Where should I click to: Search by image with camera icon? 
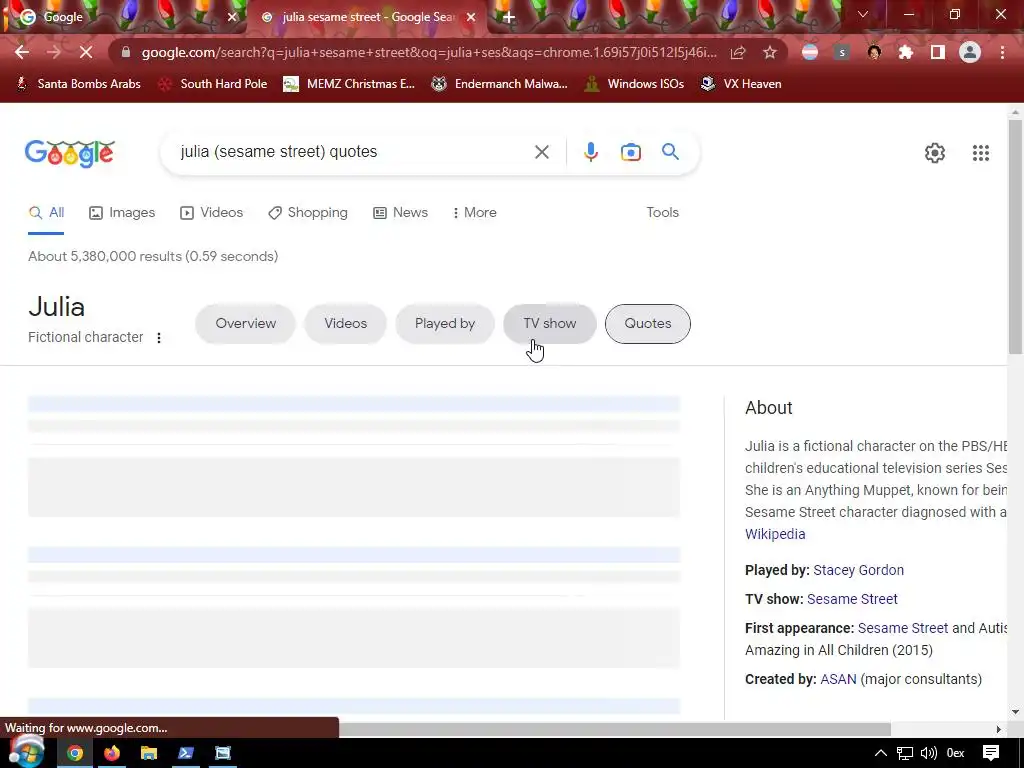(630, 152)
